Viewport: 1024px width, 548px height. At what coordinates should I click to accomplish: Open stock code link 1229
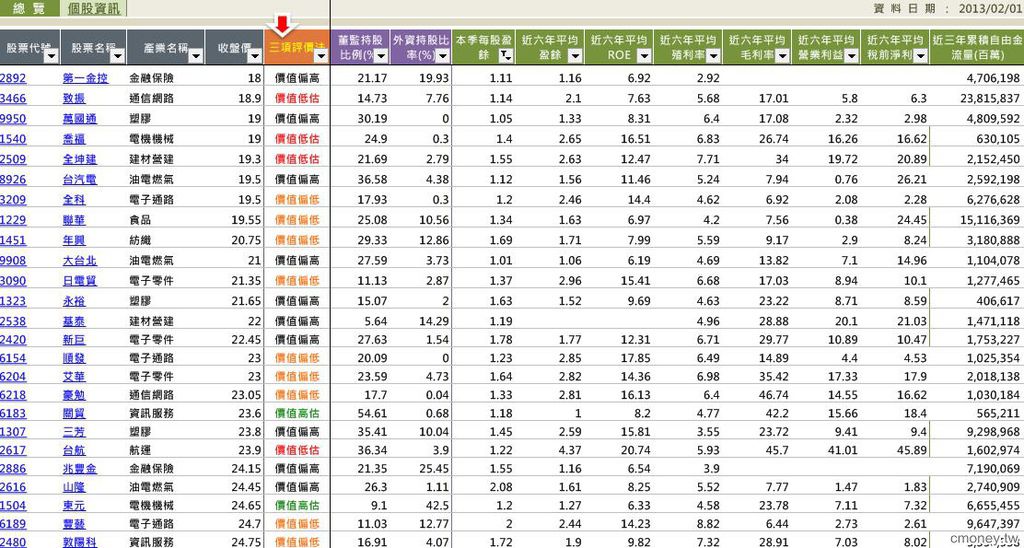[x=13, y=220]
